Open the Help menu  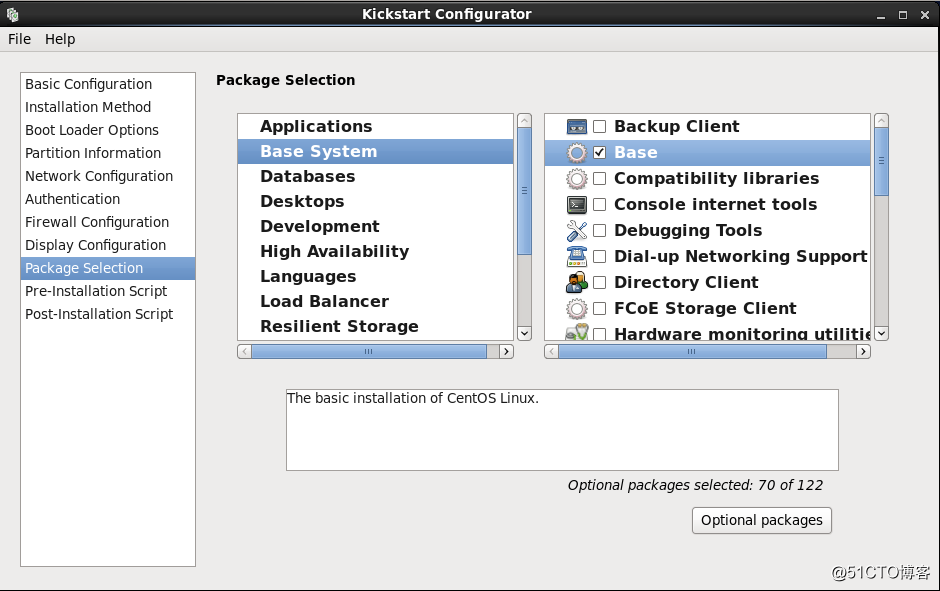tap(60, 39)
